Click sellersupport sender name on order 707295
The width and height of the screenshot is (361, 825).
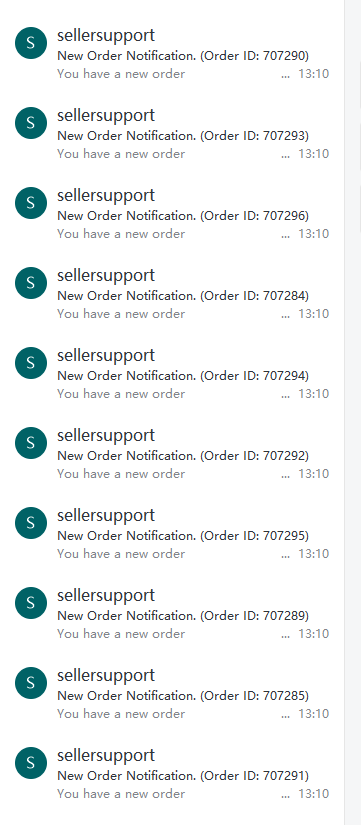[106, 516]
